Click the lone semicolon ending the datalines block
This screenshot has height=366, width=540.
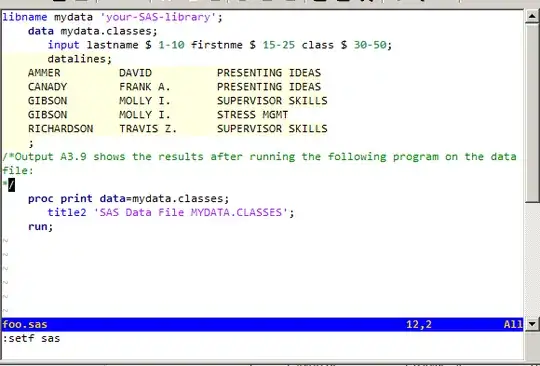pos(31,144)
